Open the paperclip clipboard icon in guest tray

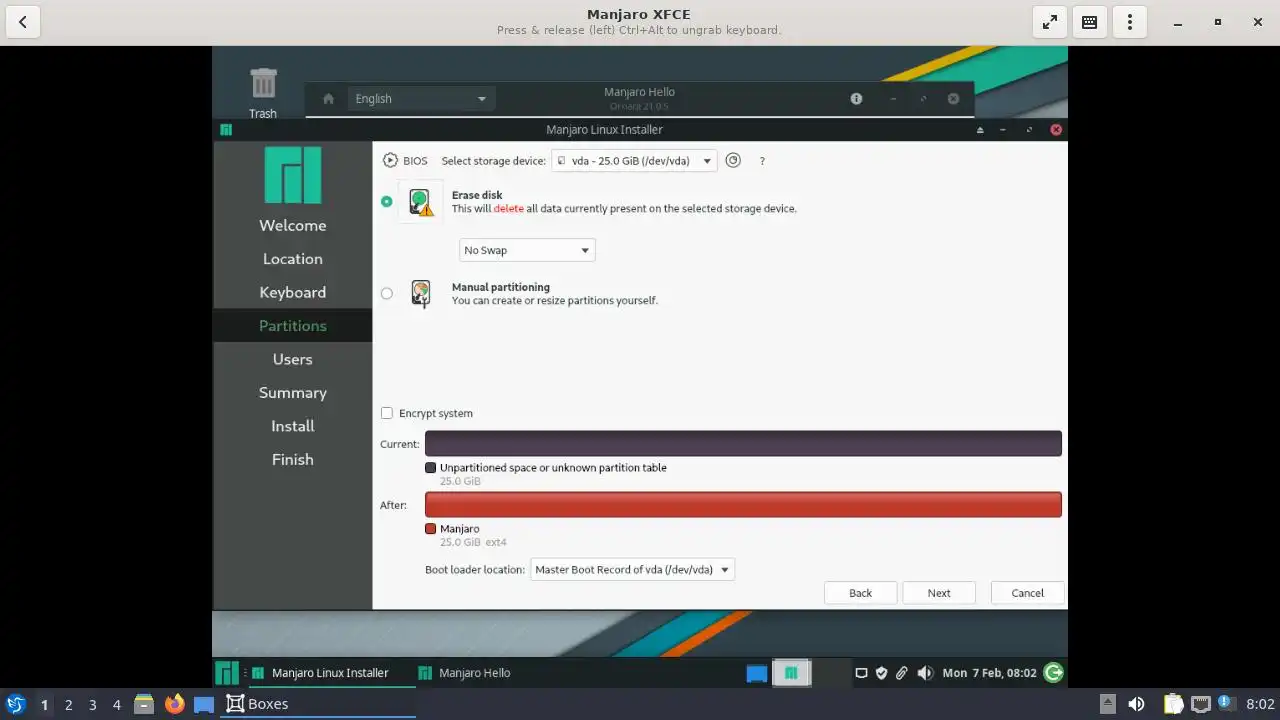pyautogui.click(x=901, y=673)
